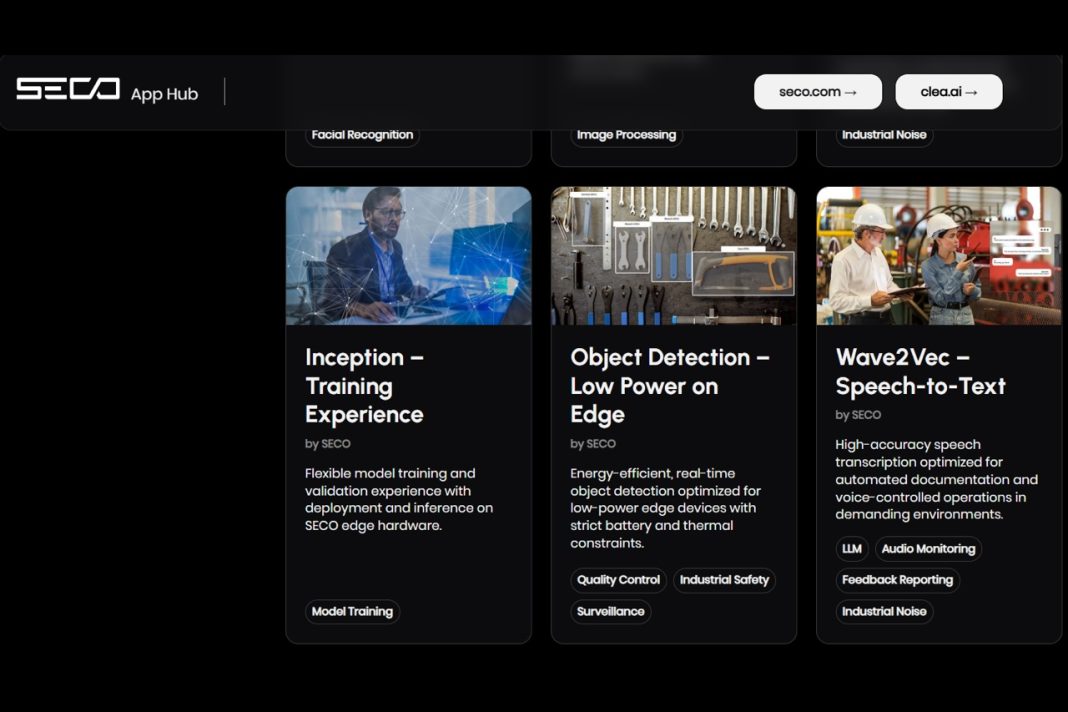The height and width of the screenshot is (712, 1068).
Task: Open the seco.com link
Action: pos(818,91)
